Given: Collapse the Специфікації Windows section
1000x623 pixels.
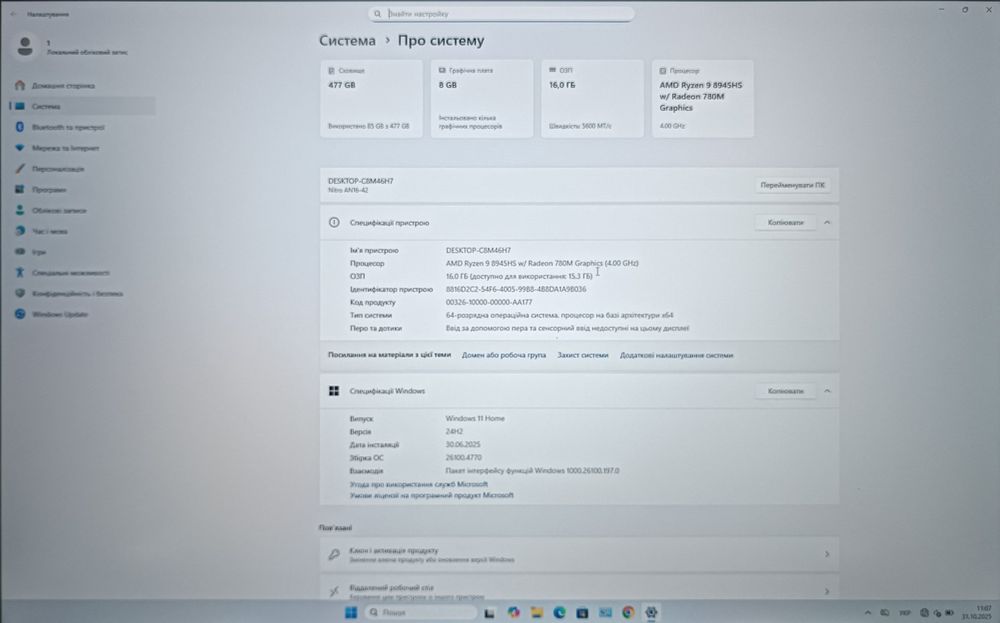Looking at the screenshot, I should click(x=827, y=391).
